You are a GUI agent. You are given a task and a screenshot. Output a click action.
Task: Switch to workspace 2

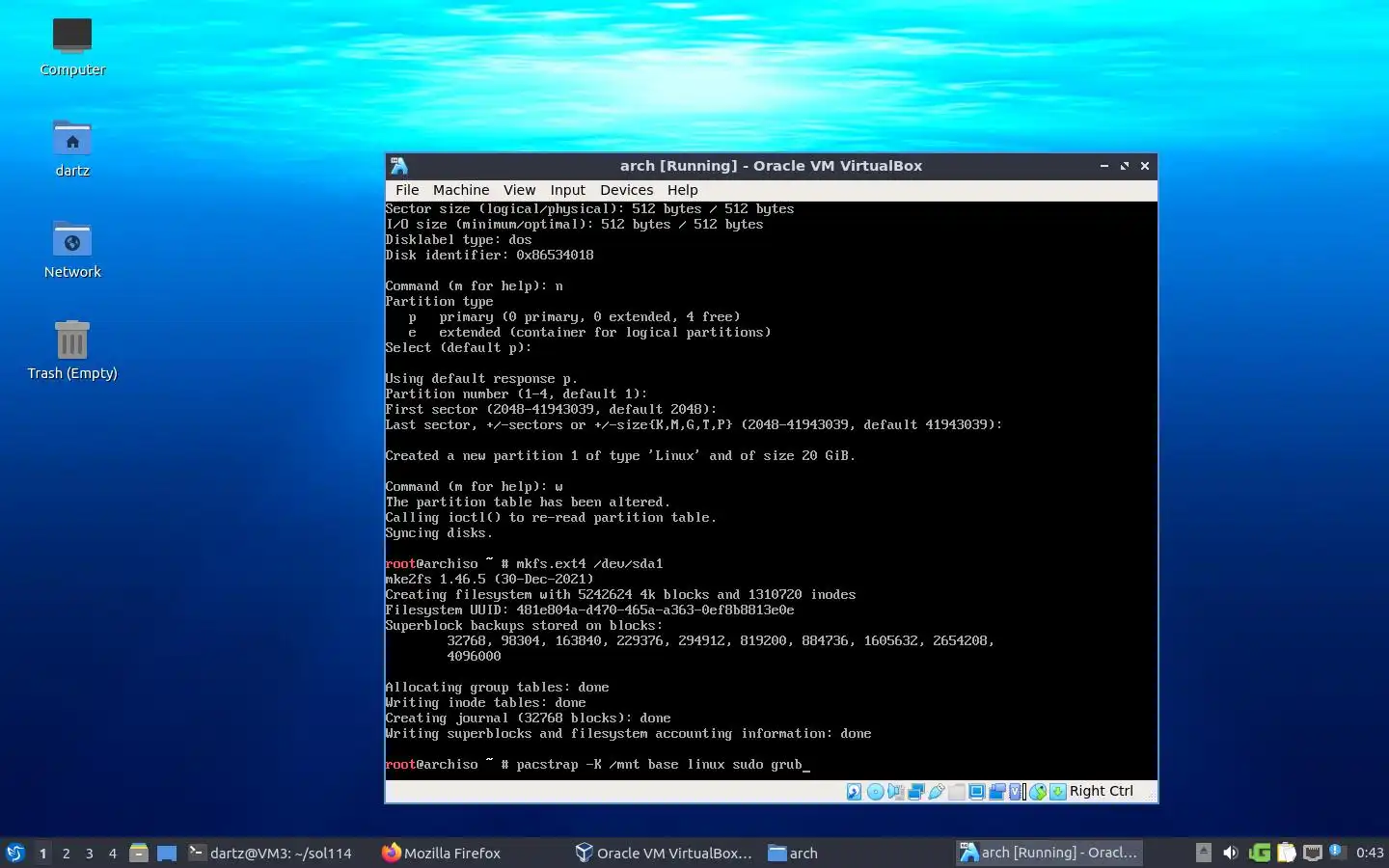click(x=66, y=853)
